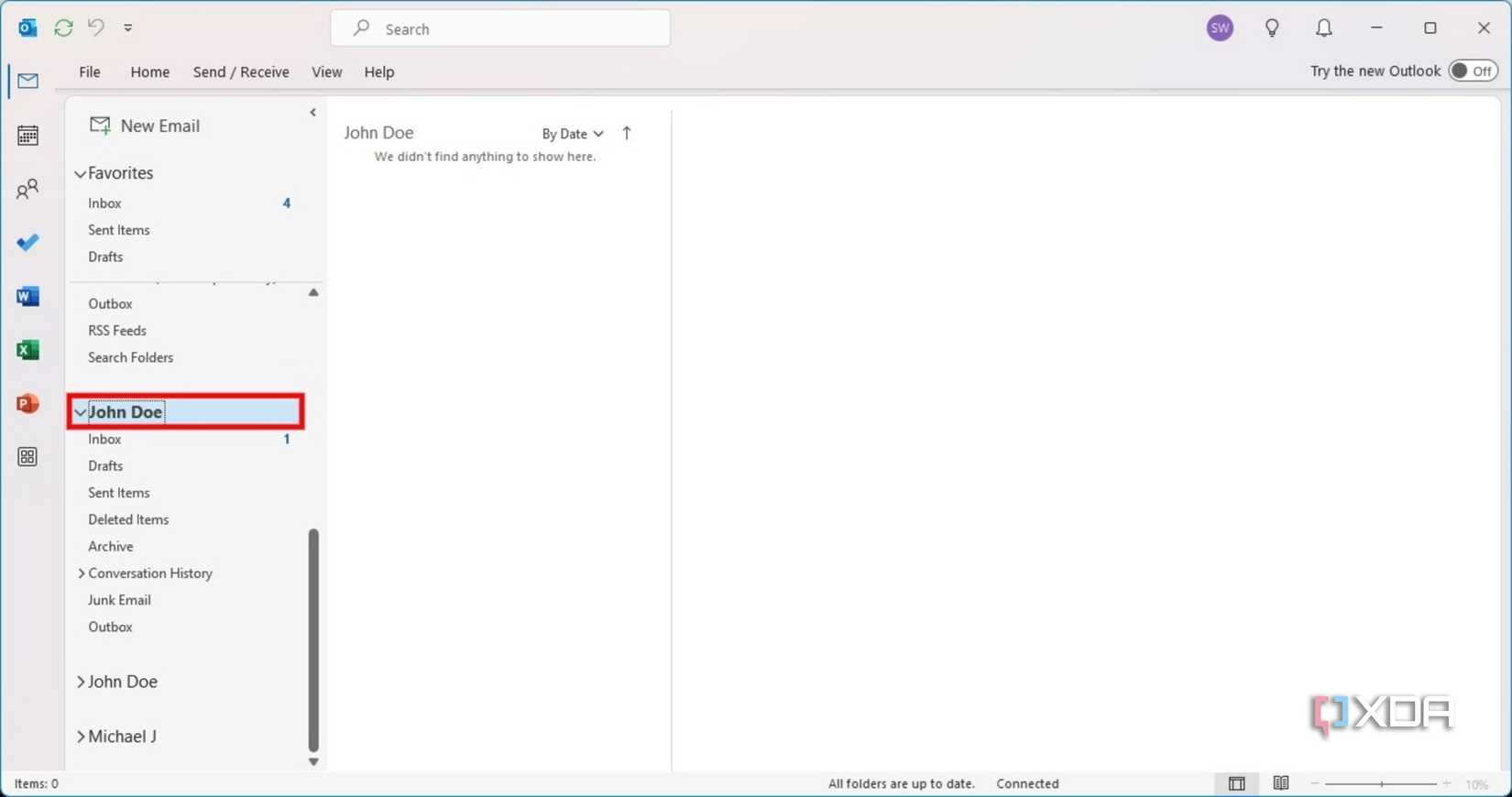The width and height of the screenshot is (1512, 797).
Task: Open the To Do checkmark icon
Action: coord(27,243)
